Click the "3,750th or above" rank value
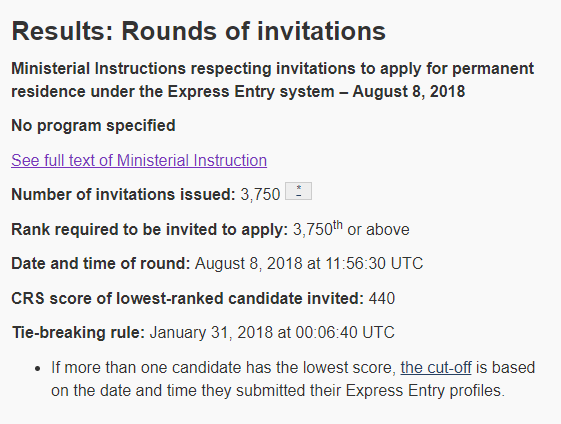 351,229
